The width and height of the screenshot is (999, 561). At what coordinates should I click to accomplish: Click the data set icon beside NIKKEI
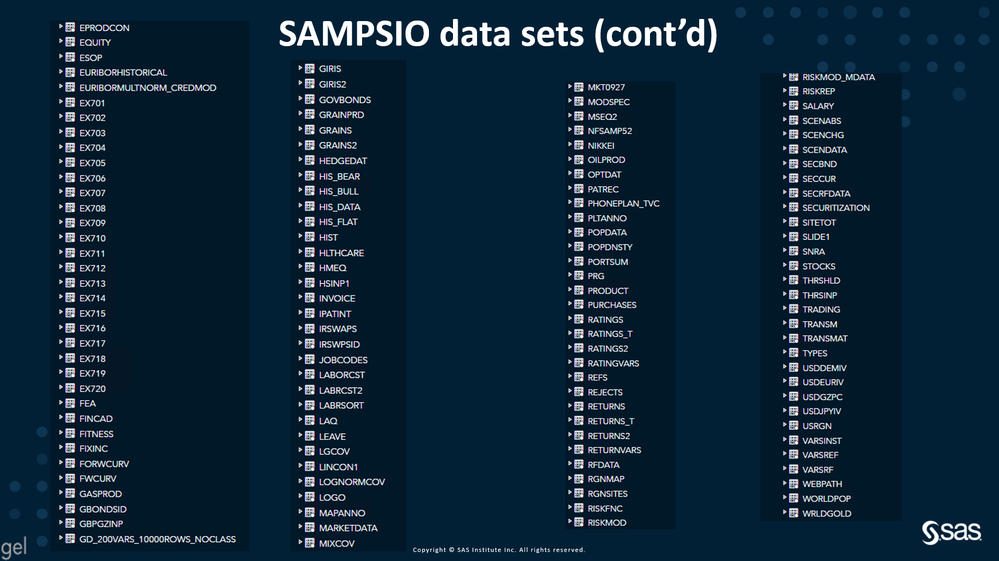(x=579, y=146)
